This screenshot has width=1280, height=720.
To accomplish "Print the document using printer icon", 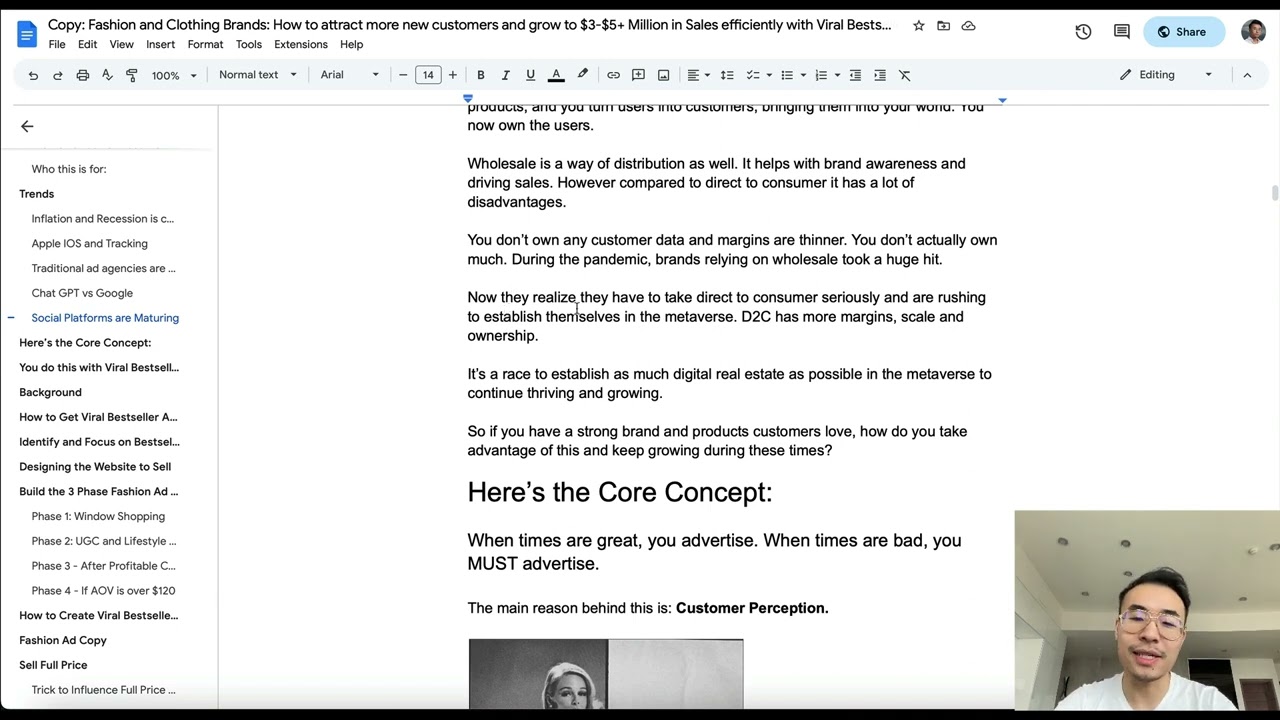I will click(82, 75).
